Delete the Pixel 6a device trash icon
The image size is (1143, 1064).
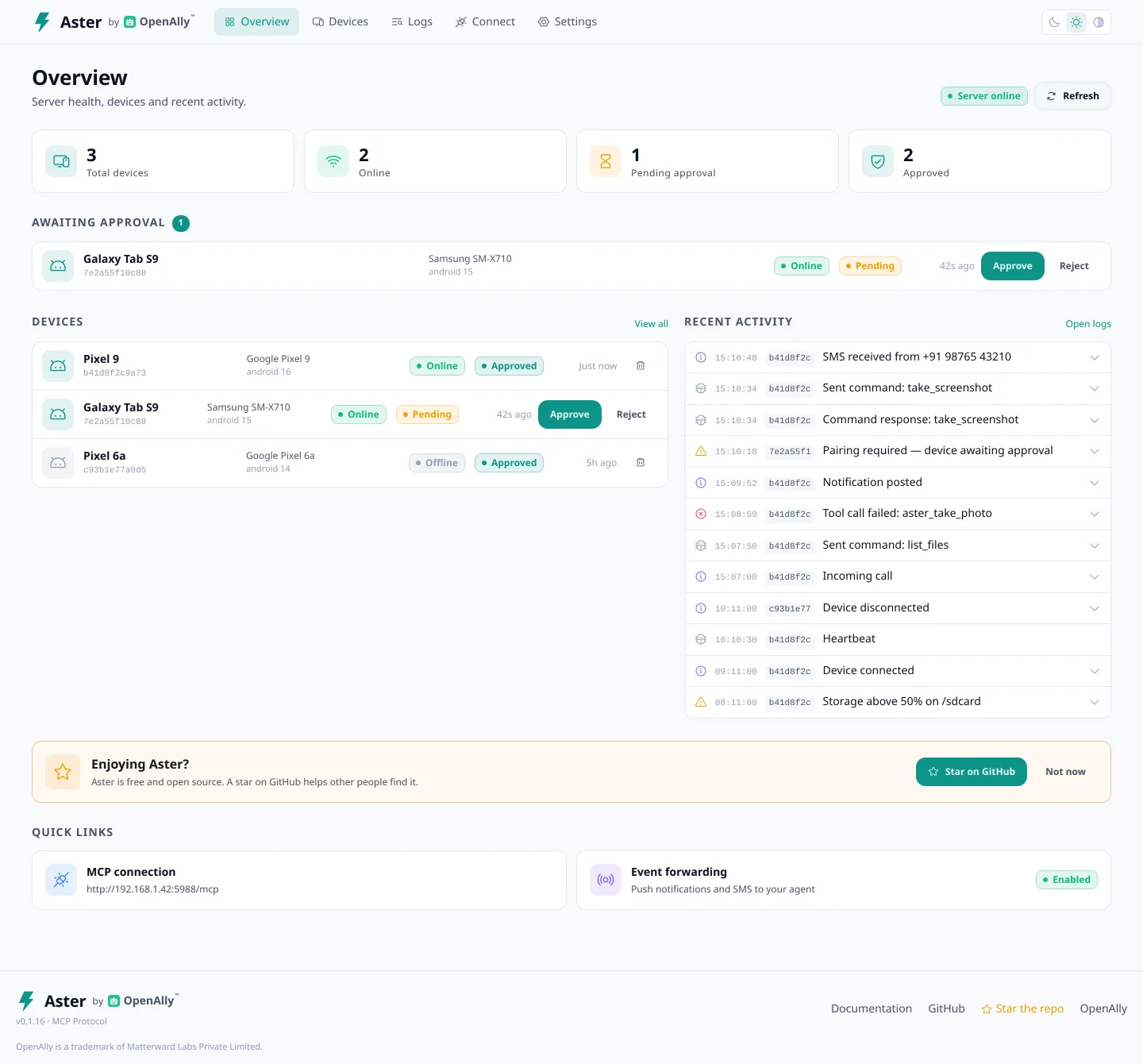click(641, 463)
